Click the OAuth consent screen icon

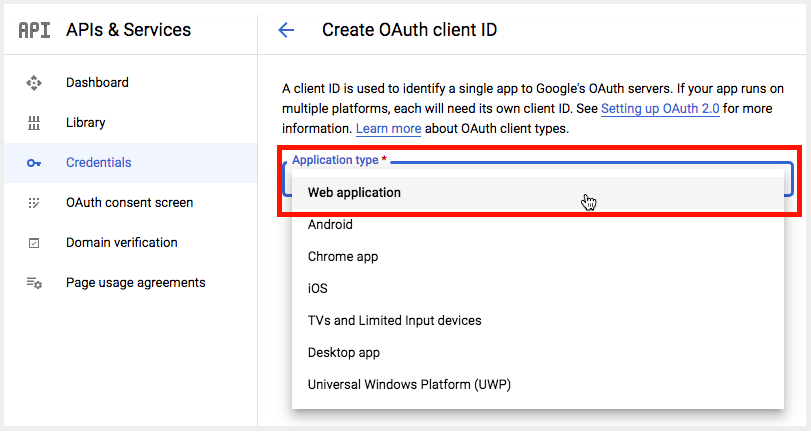point(34,203)
